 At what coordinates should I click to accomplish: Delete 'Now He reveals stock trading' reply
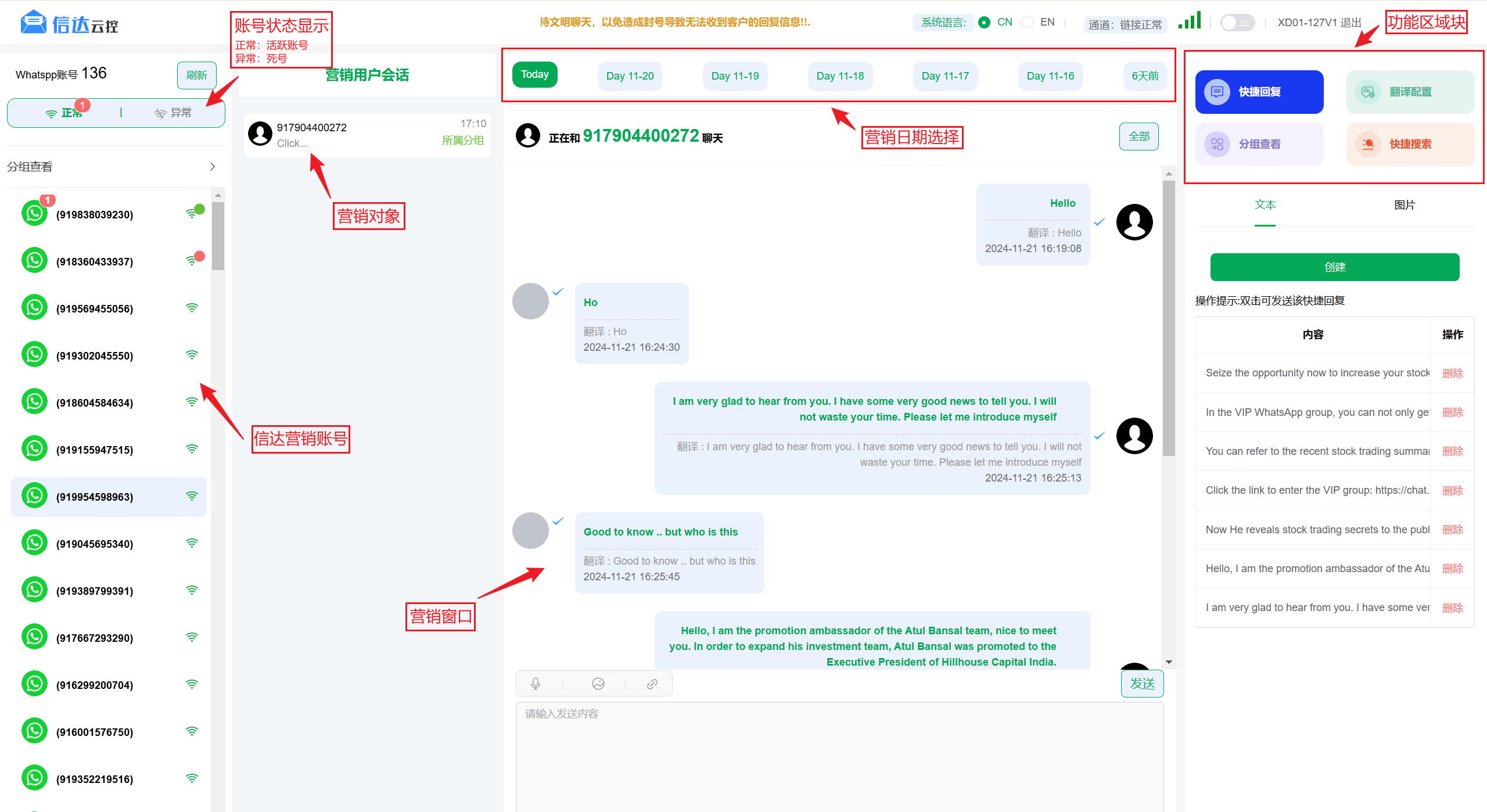point(1452,530)
